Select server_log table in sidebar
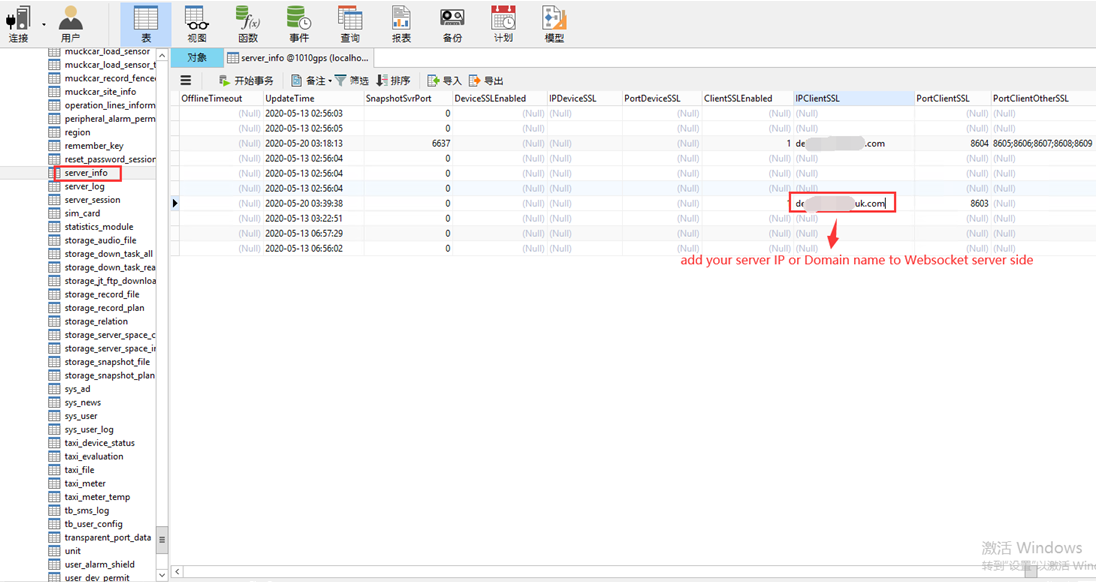Image resolution: width=1096 pixels, height=582 pixels. tap(85, 187)
